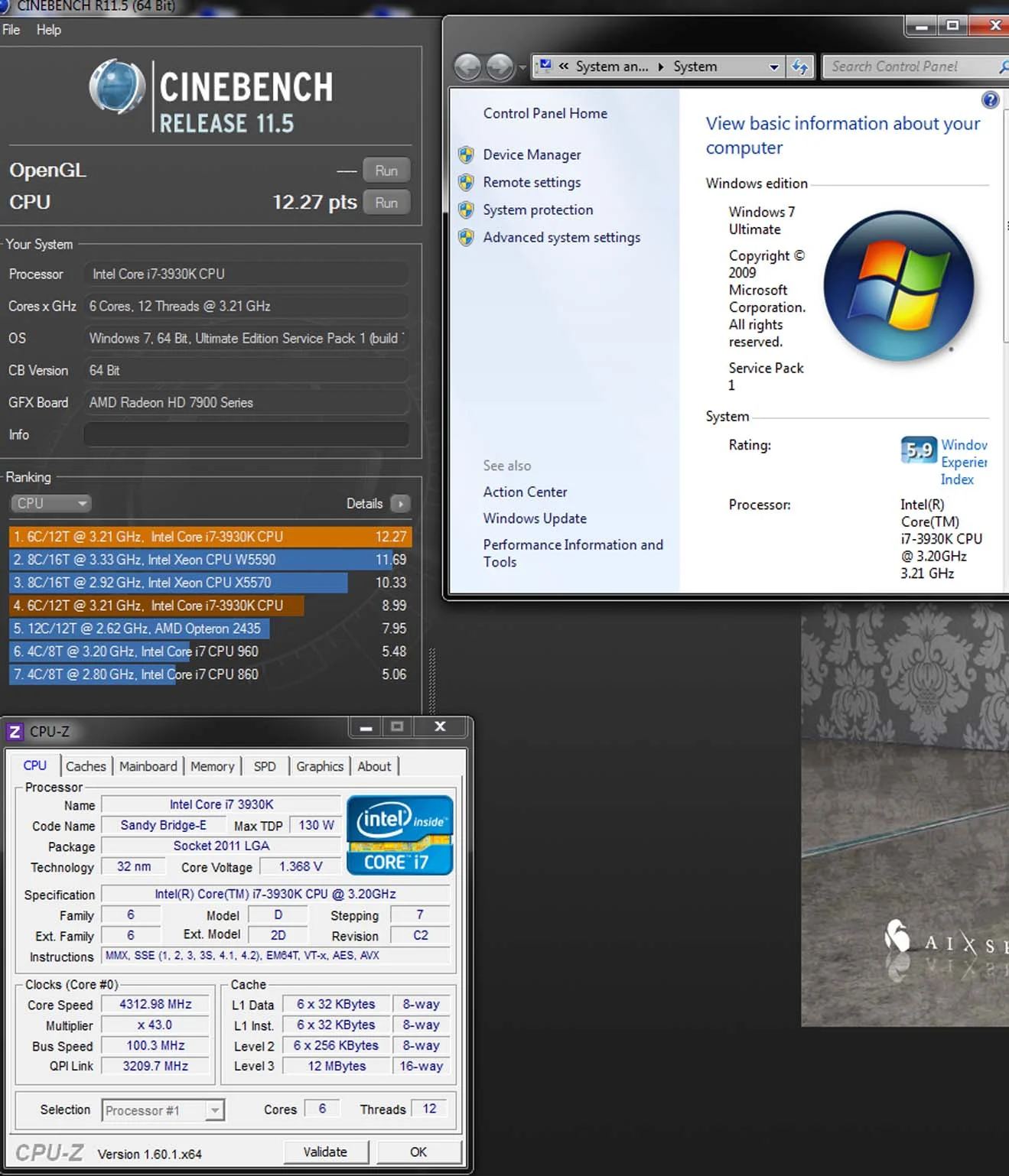Click the shield icon beside System protection
This screenshot has height=1176, width=1009.
tap(466, 210)
